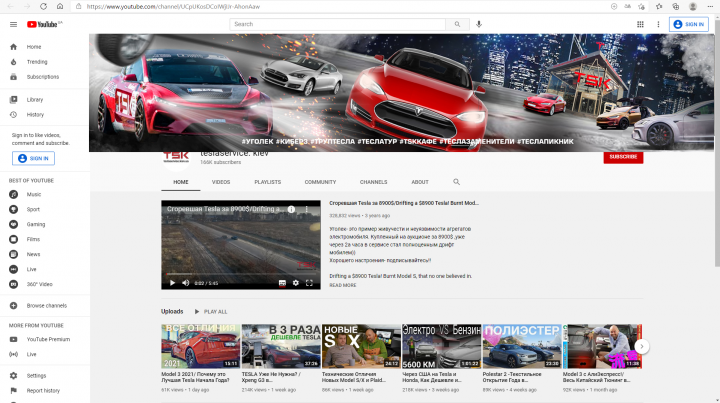The image size is (720, 403).
Task: Add page to browser favorites star
Action: point(641,6)
